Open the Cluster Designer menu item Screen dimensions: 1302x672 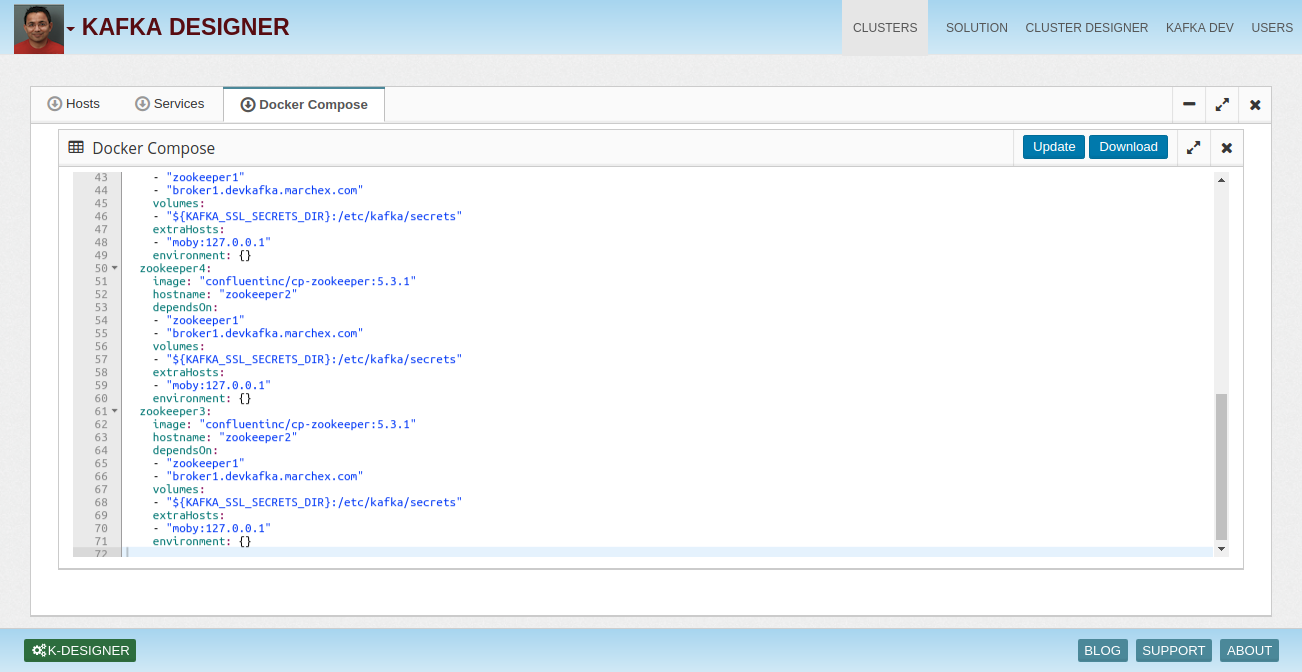1086,28
